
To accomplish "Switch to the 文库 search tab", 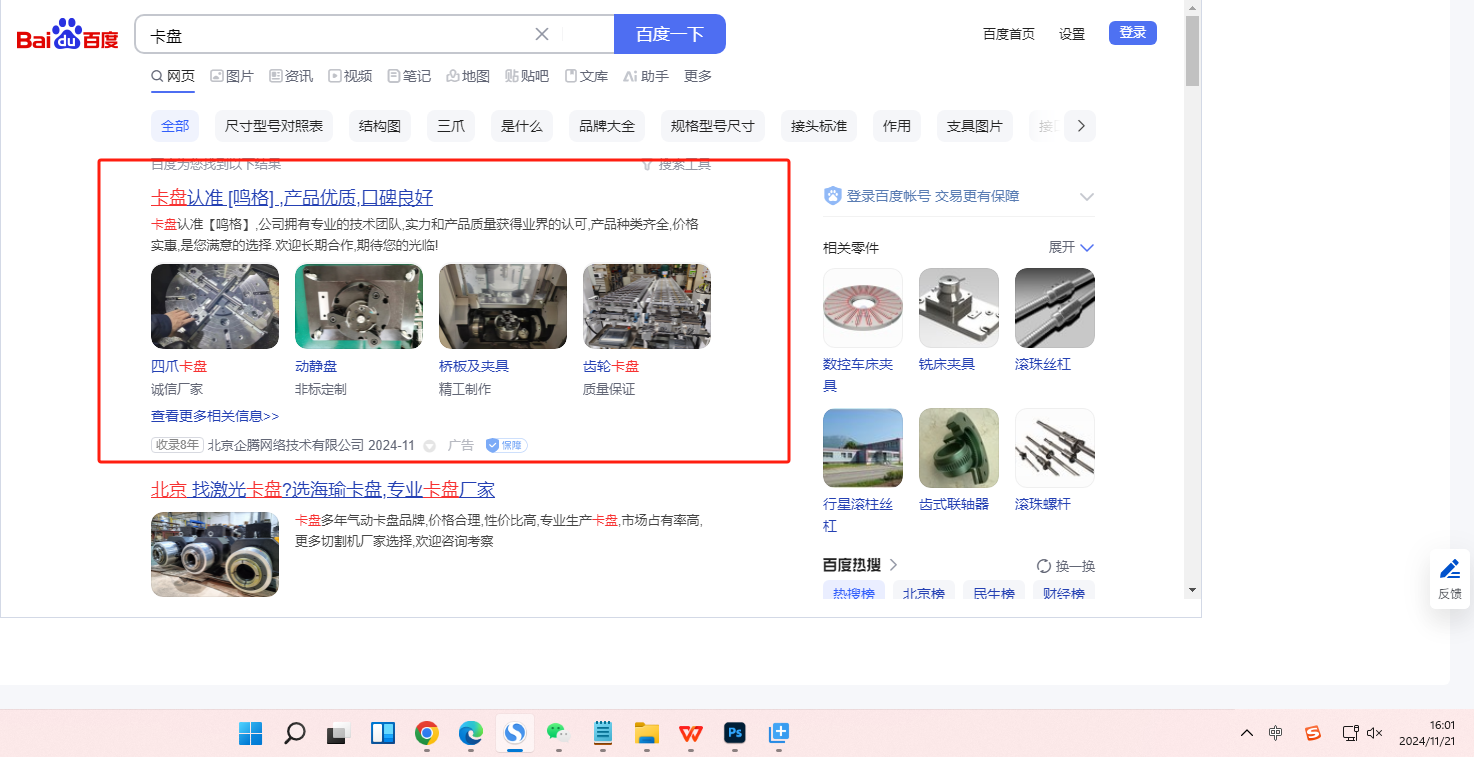I will pyautogui.click(x=586, y=76).
